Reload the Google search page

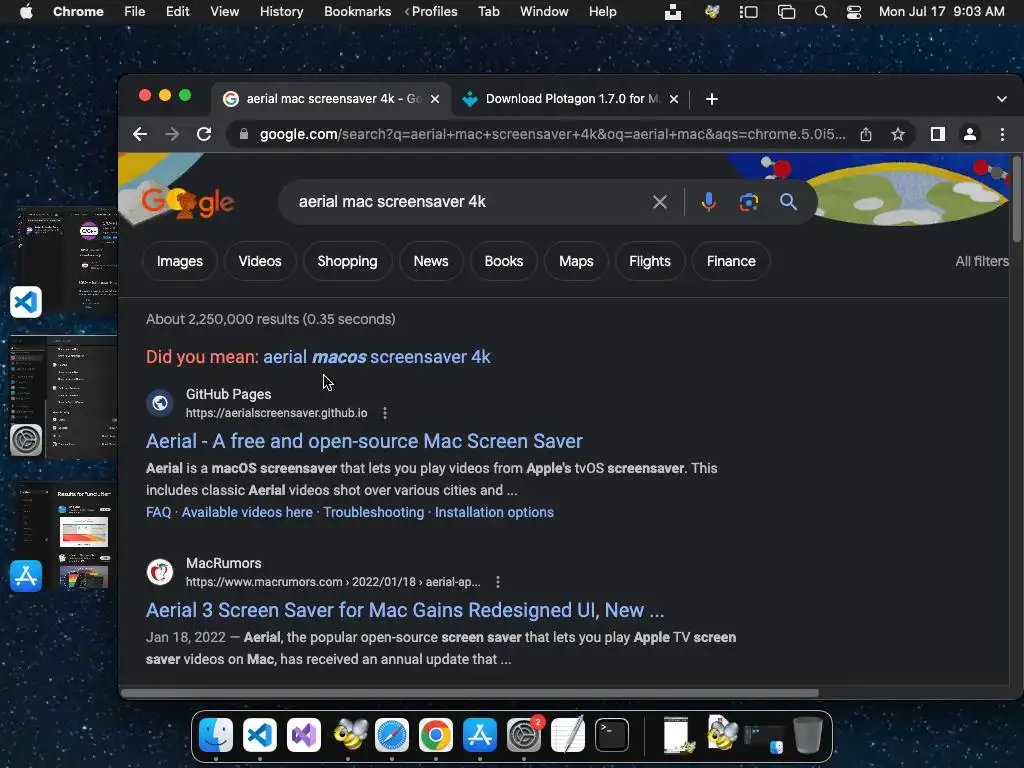click(204, 135)
